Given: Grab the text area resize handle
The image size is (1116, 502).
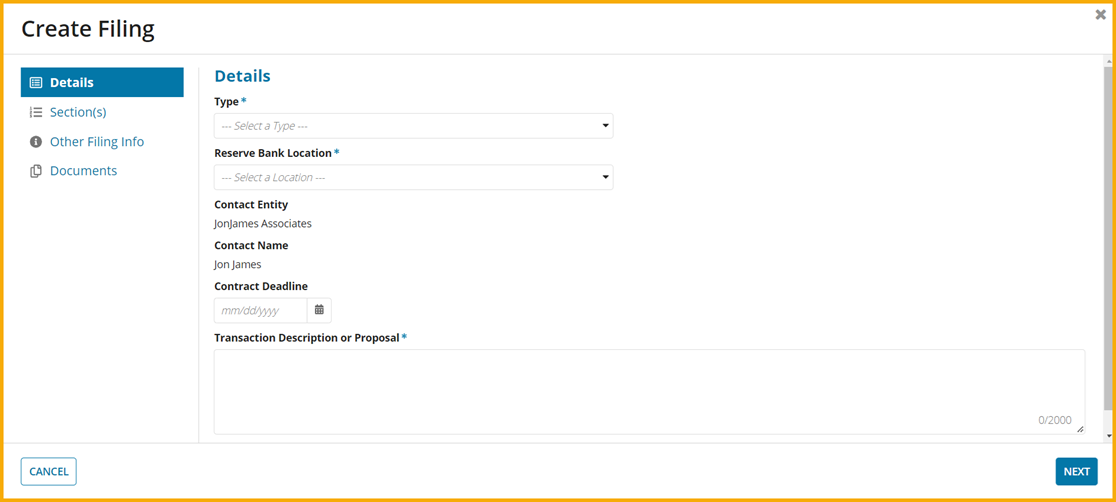Looking at the screenshot, I should [x=1080, y=429].
